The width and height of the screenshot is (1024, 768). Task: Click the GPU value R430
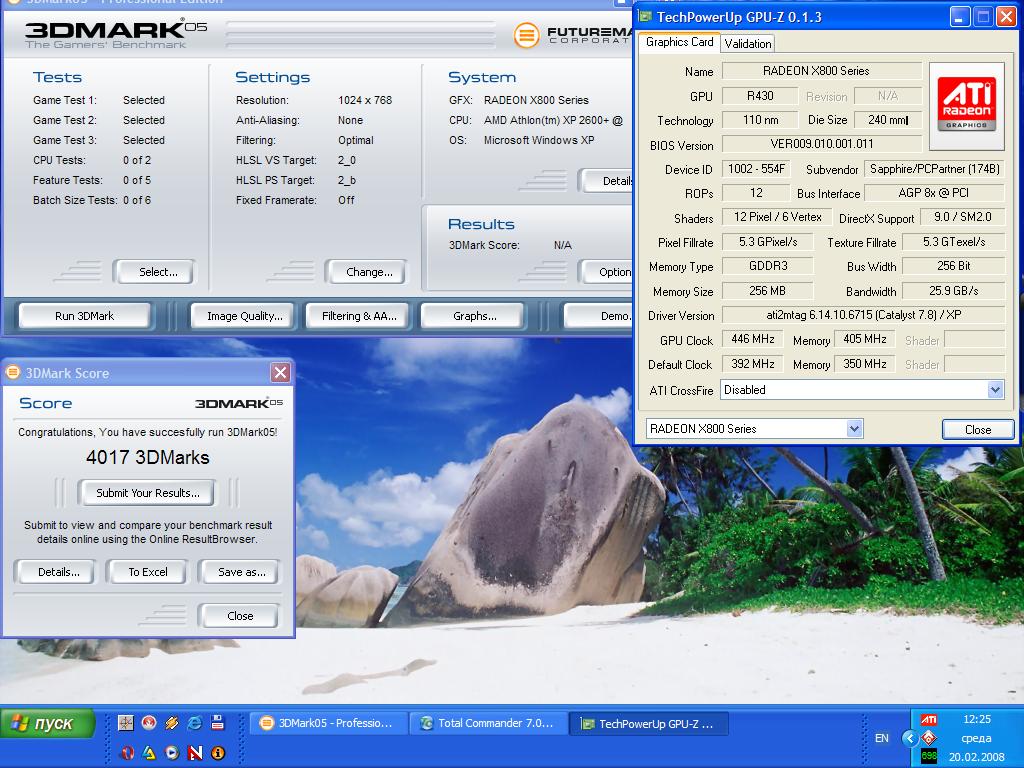point(760,95)
